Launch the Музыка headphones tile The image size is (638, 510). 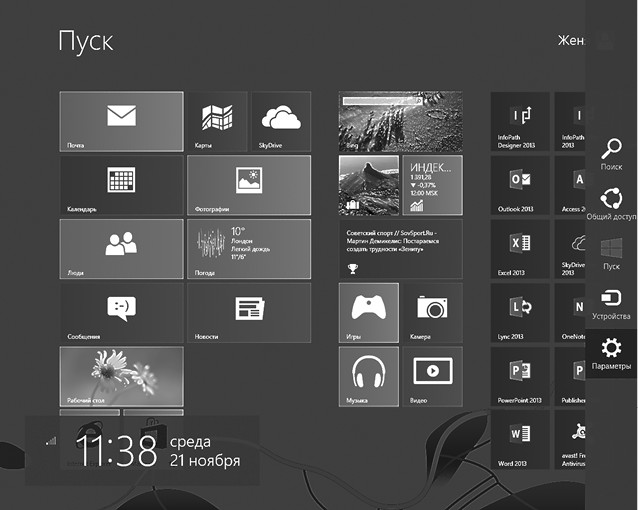coord(368,375)
